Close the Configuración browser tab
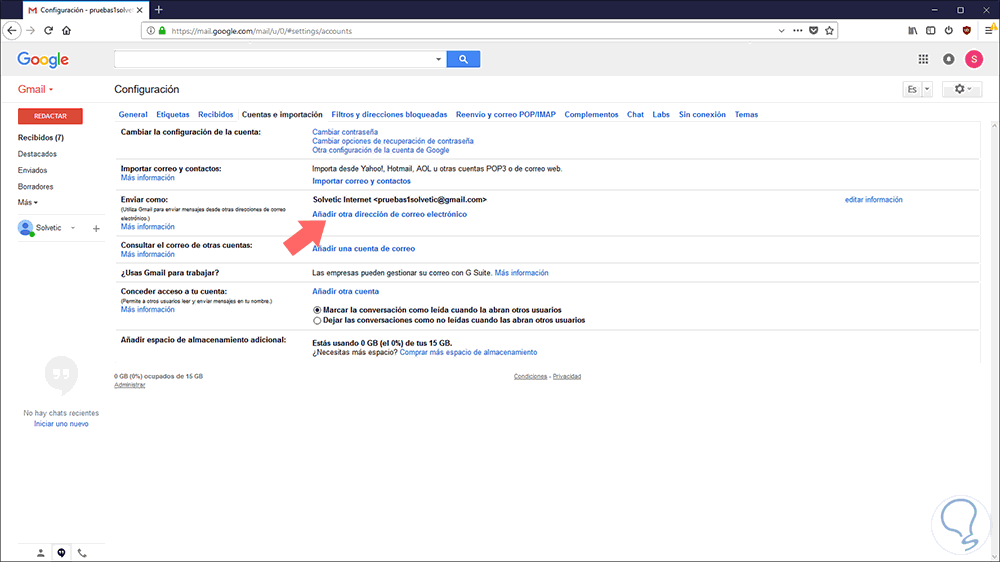This screenshot has width=1000, height=562. (140, 10)
